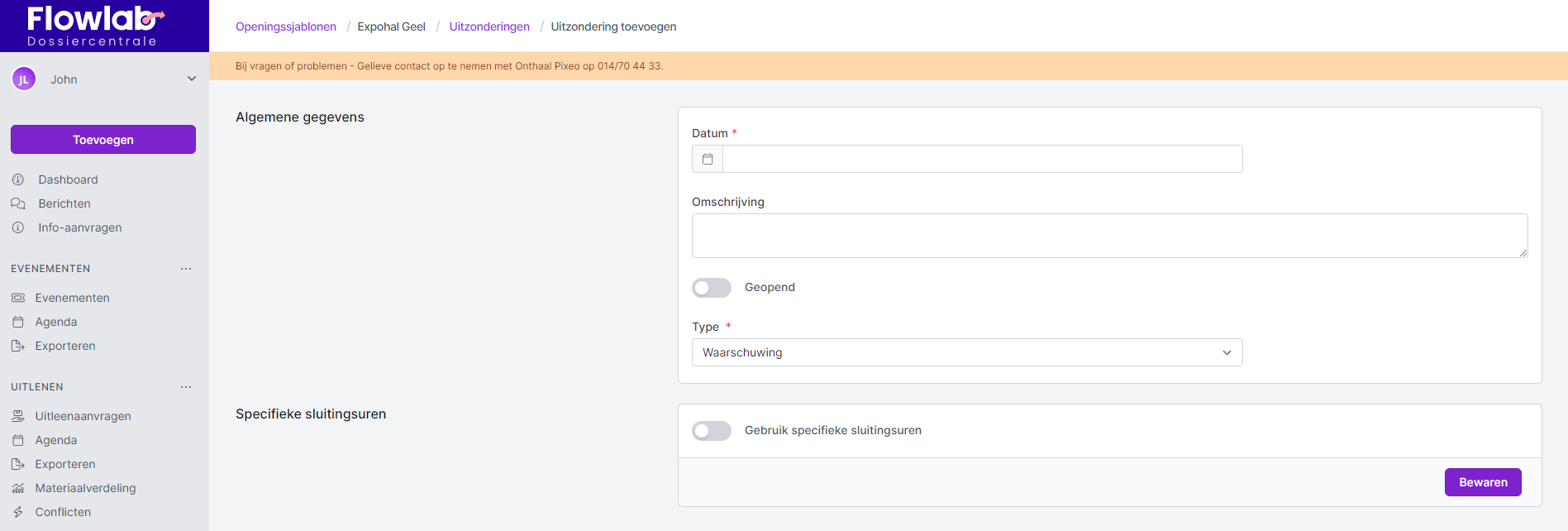Turn on Gebruik specifieke sluitingsuren toggle
The width and height of the screenshot is (1568, 531).
click(712, 431)
